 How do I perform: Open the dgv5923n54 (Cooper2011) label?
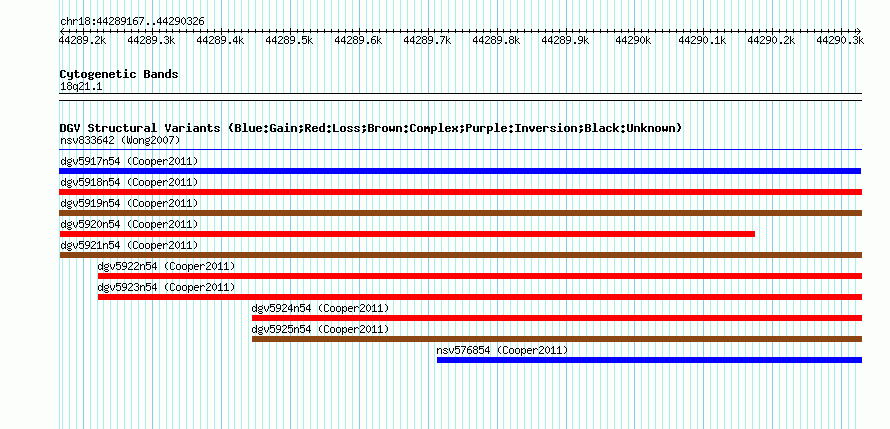pyautogui.click(x=166, y=287)
